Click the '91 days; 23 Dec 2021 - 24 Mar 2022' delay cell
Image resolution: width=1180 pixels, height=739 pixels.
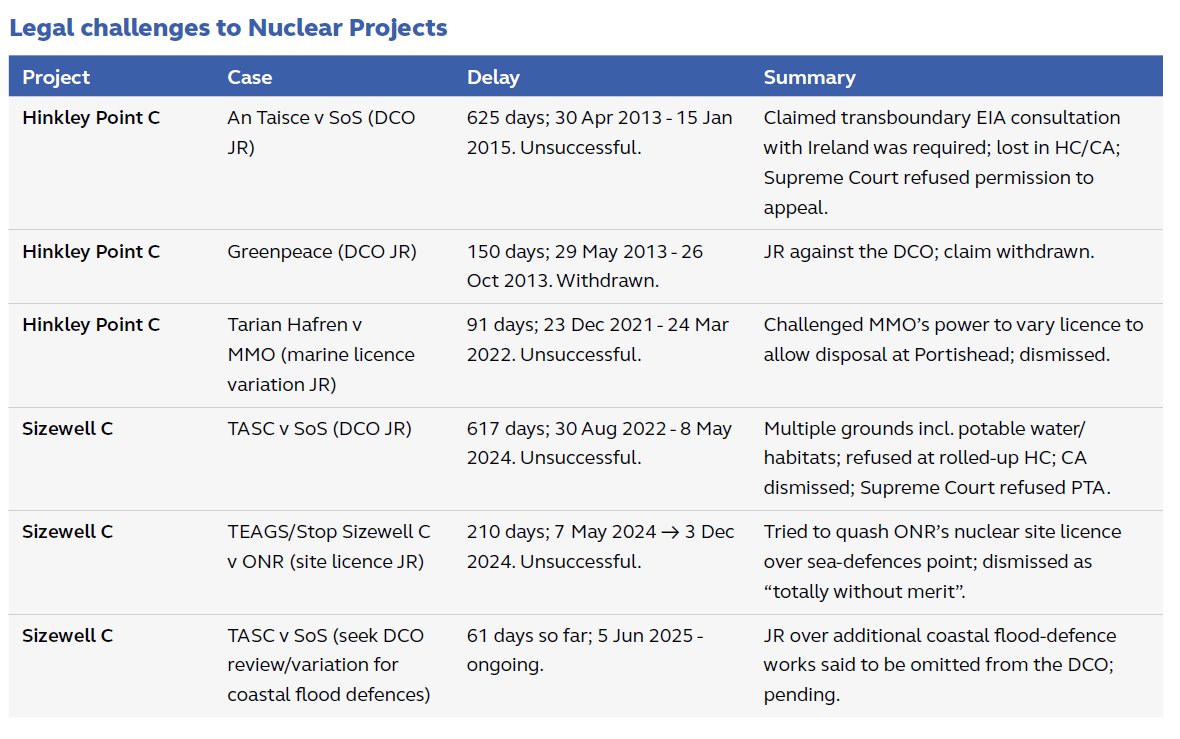(598, 339)
